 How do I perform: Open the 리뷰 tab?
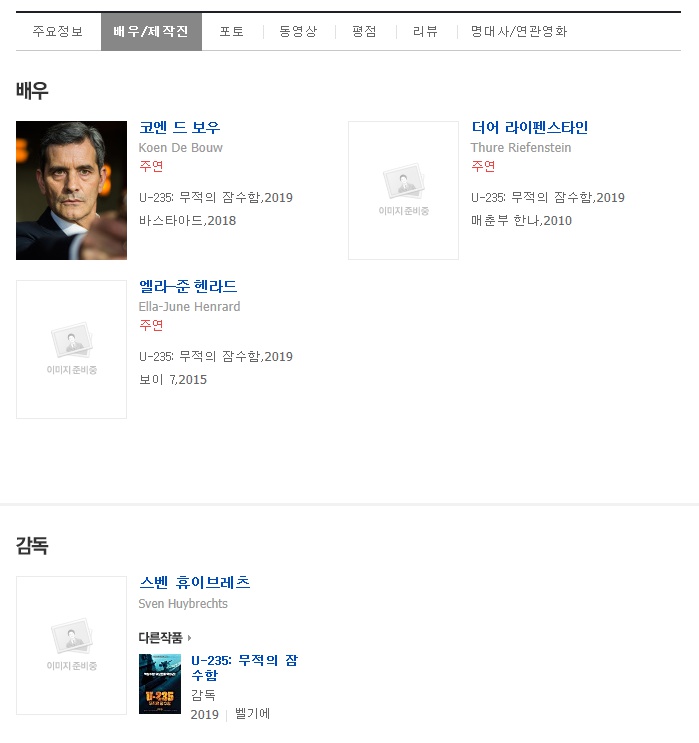425,32
